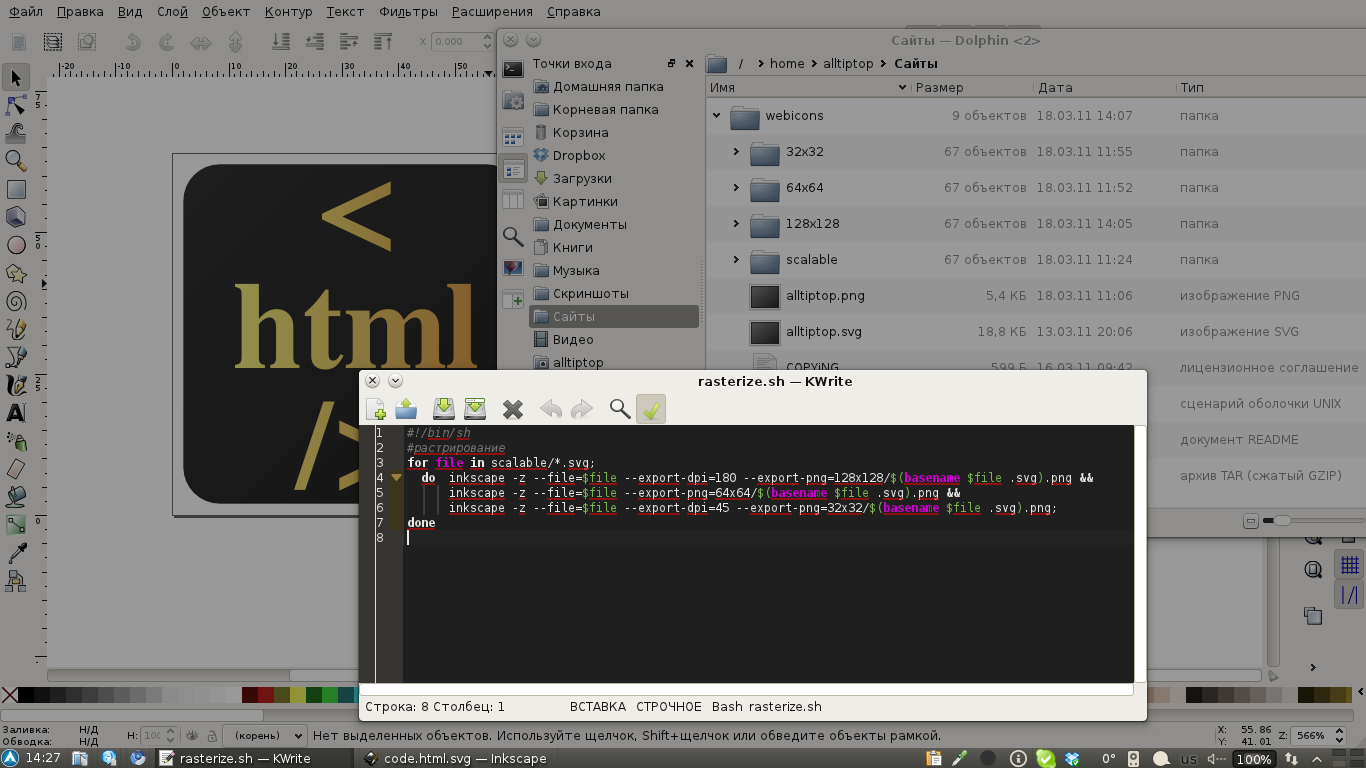The height and width of the screenshot is (768, 1366).
Task: Open the layer dropdown showing (корень)
Action: click(x=264, y=735)
